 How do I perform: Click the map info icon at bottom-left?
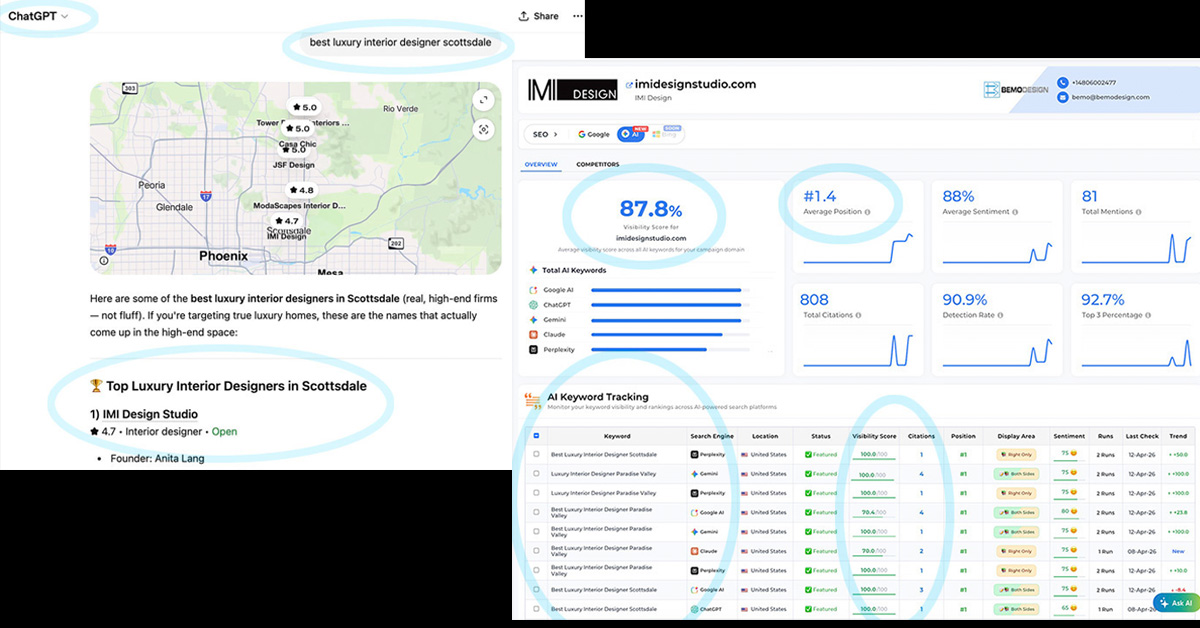point(104,260)
